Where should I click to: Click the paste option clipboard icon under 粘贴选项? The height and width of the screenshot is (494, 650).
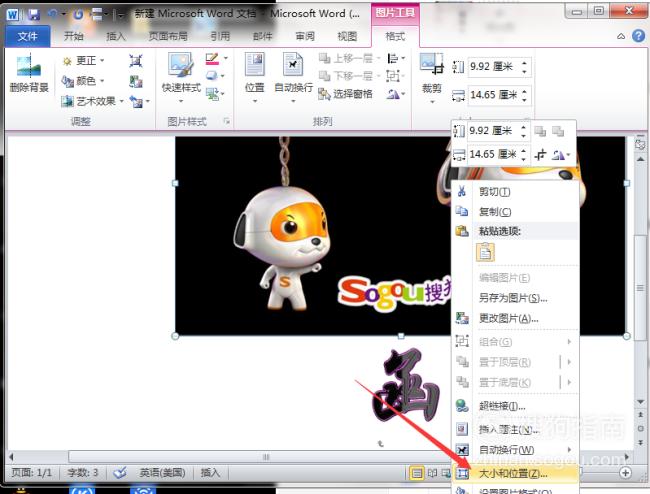coord(485,252)
